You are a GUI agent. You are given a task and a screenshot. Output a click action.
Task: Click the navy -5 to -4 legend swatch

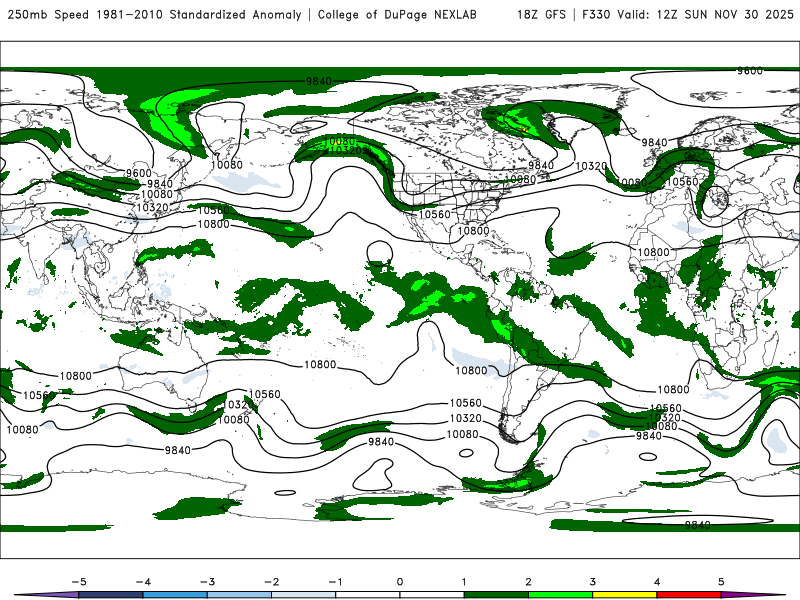tap(111, 595)
